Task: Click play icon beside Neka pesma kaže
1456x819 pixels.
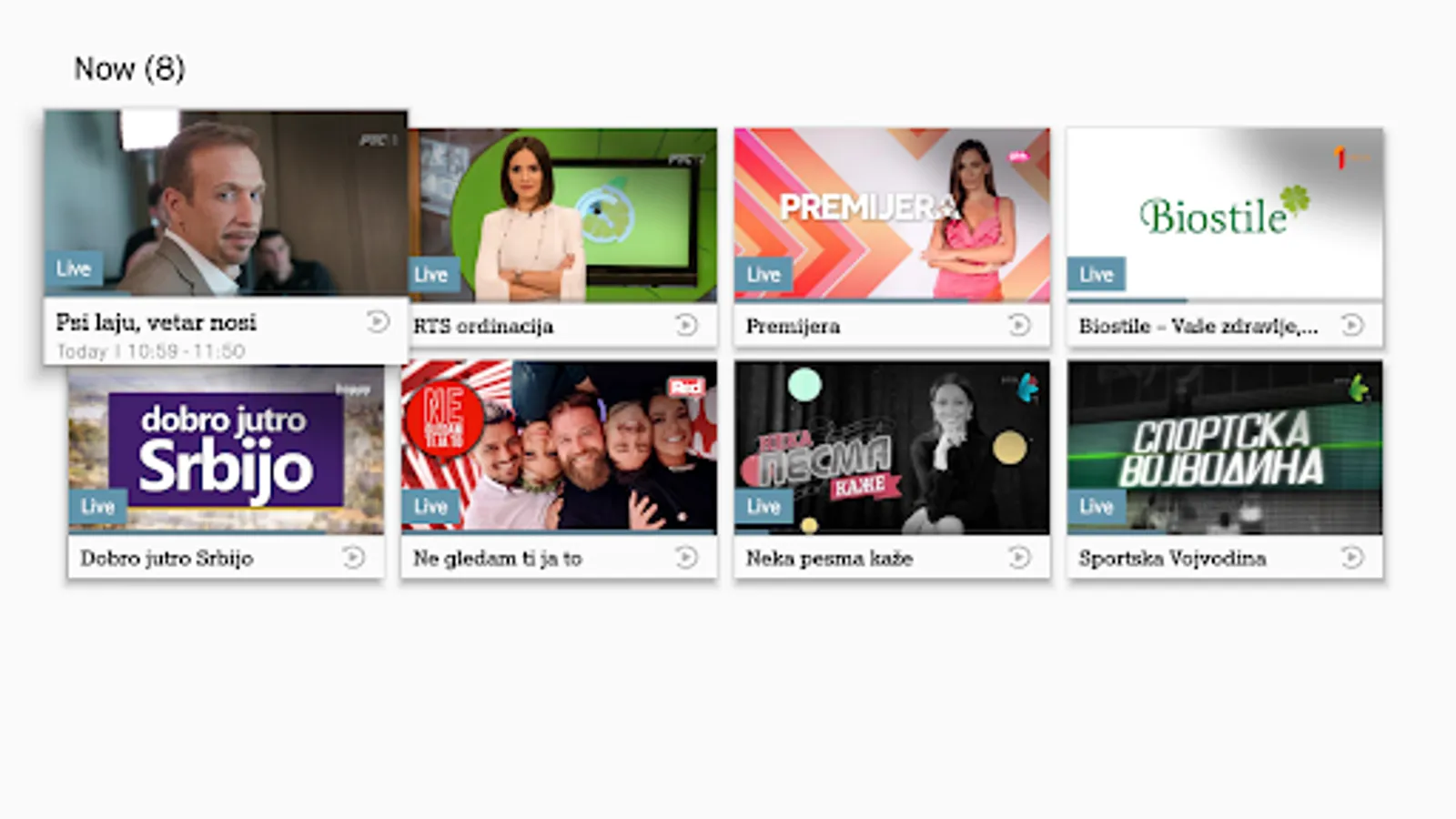Action: pos(1020,557)
